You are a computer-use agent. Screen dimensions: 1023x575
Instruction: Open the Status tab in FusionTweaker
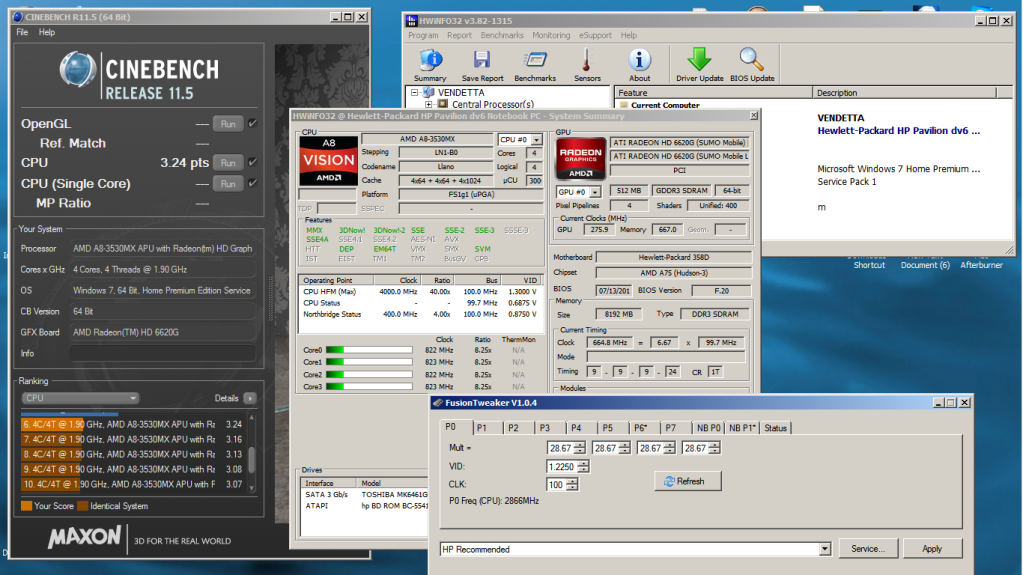click(x=775, y=428)
